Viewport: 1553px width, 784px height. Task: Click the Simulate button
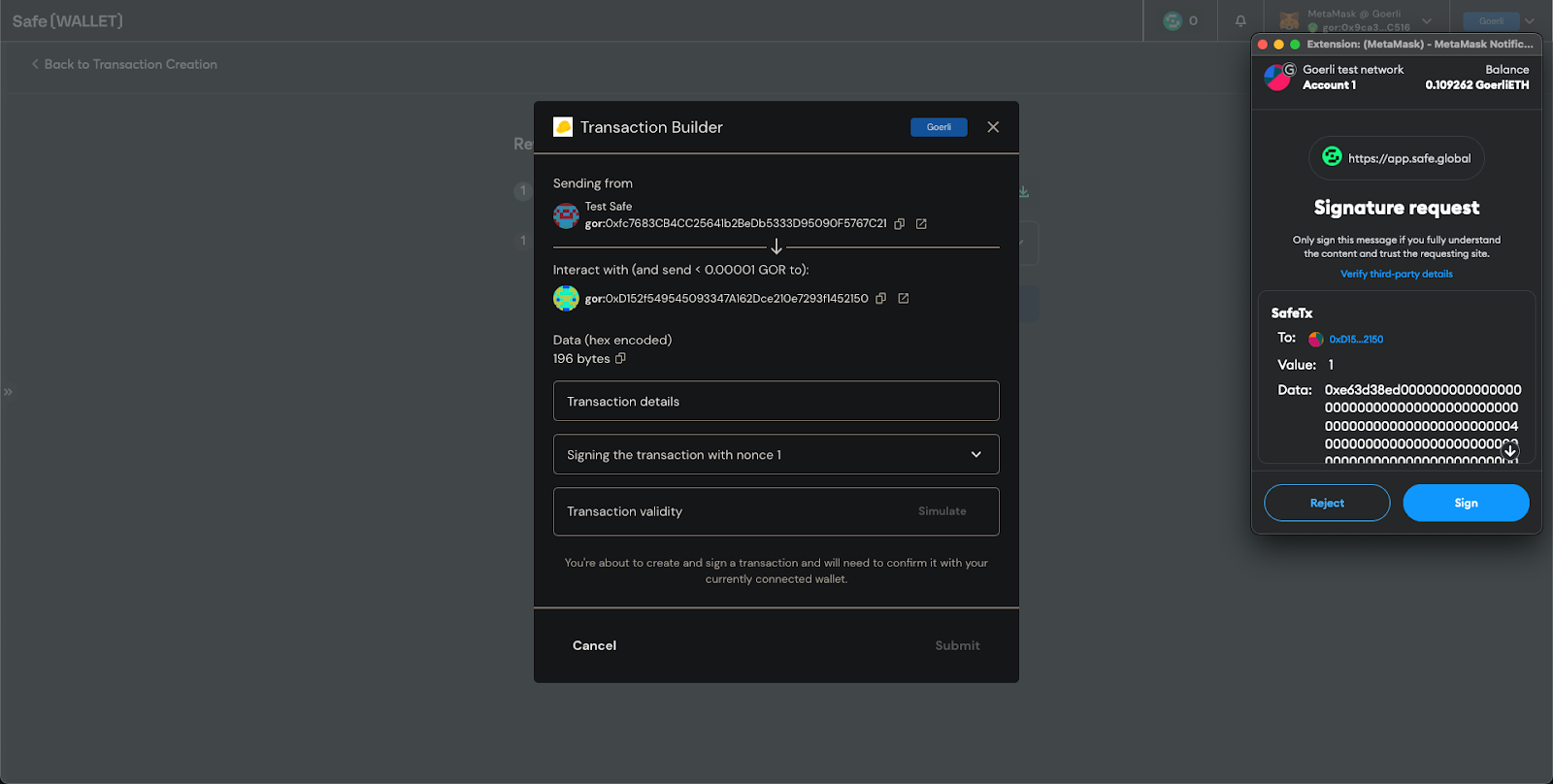point(942,511)
